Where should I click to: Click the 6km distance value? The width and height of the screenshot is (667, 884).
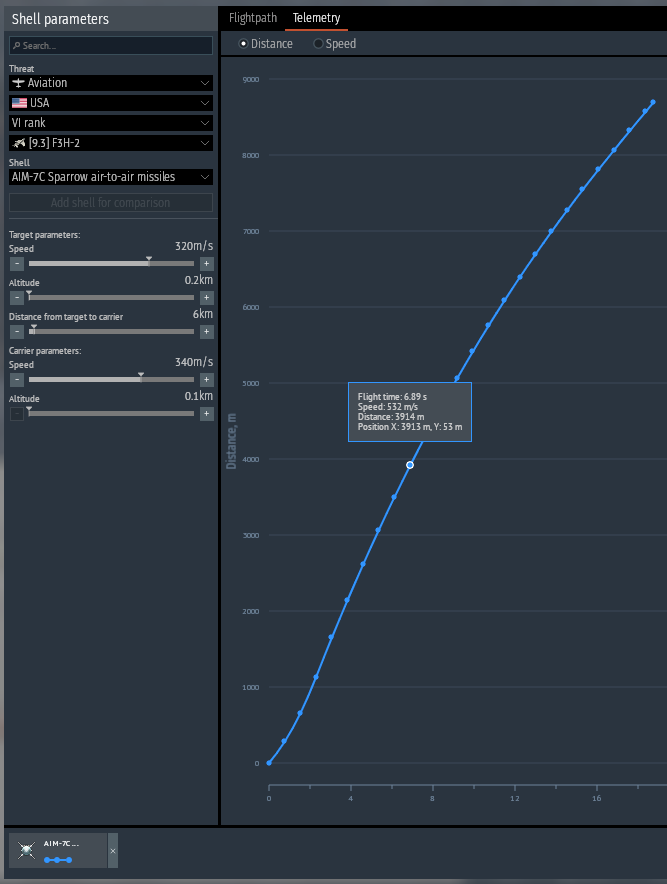tap(203, 314)
